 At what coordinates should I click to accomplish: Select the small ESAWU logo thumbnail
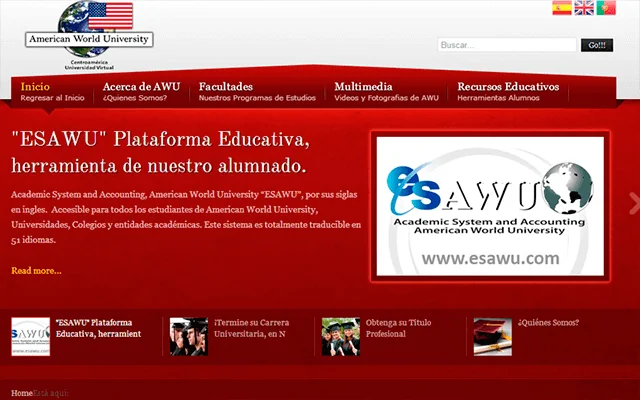[31, 337]
